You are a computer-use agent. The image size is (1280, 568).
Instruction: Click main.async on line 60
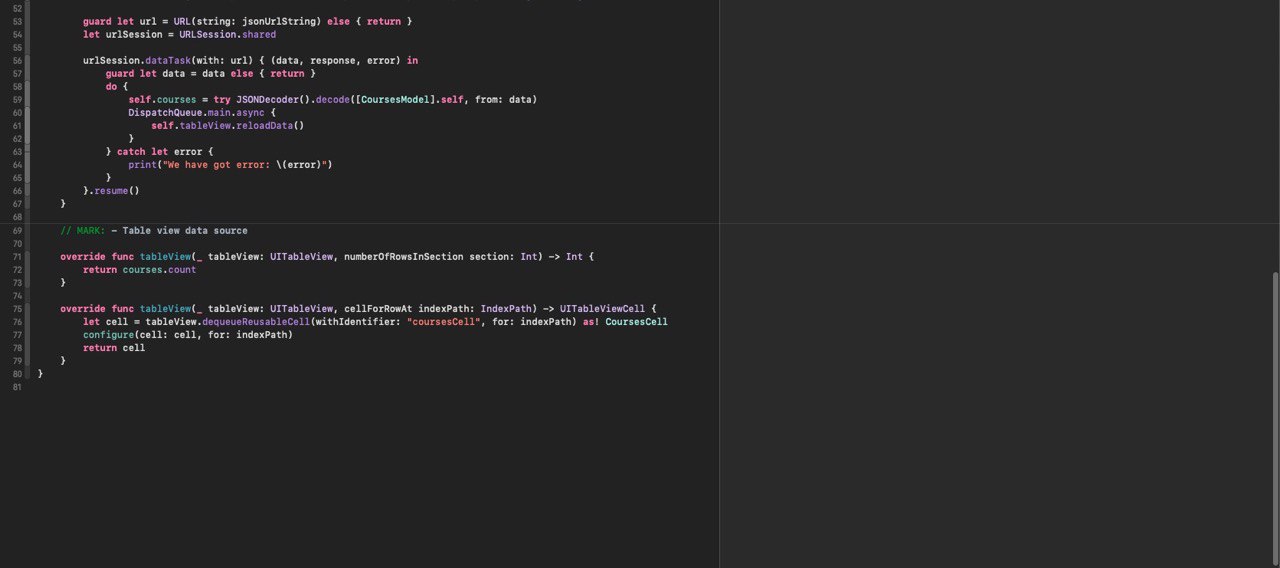[x=237, y=112]
